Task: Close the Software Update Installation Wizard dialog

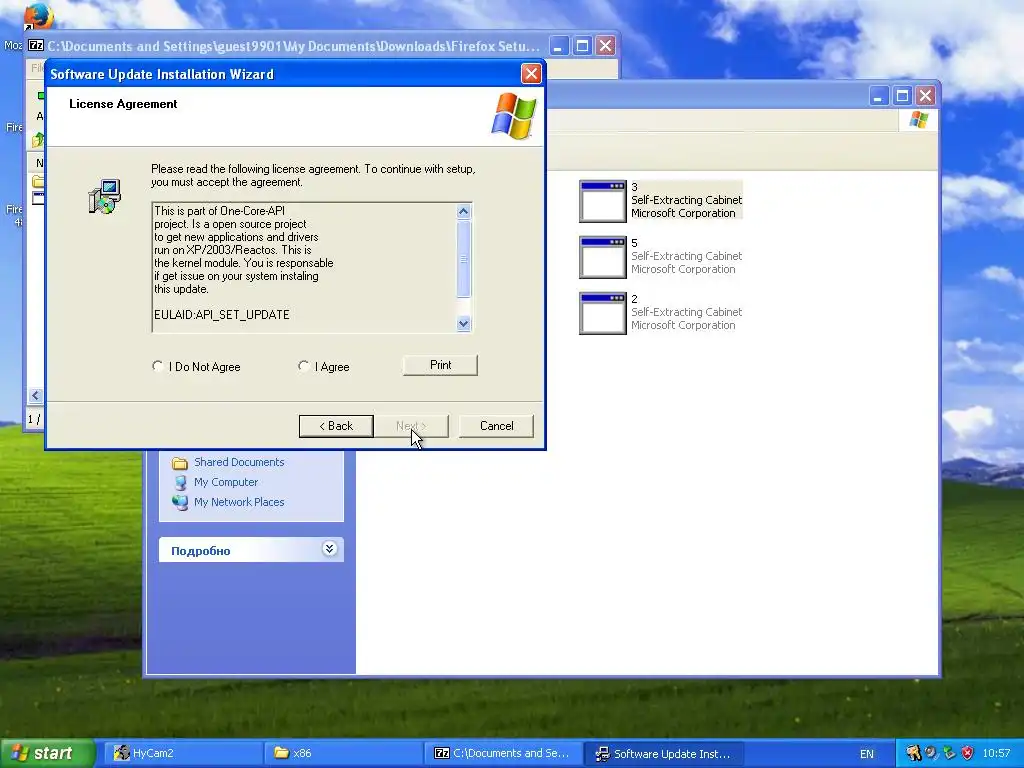Action: pos(531,74)
